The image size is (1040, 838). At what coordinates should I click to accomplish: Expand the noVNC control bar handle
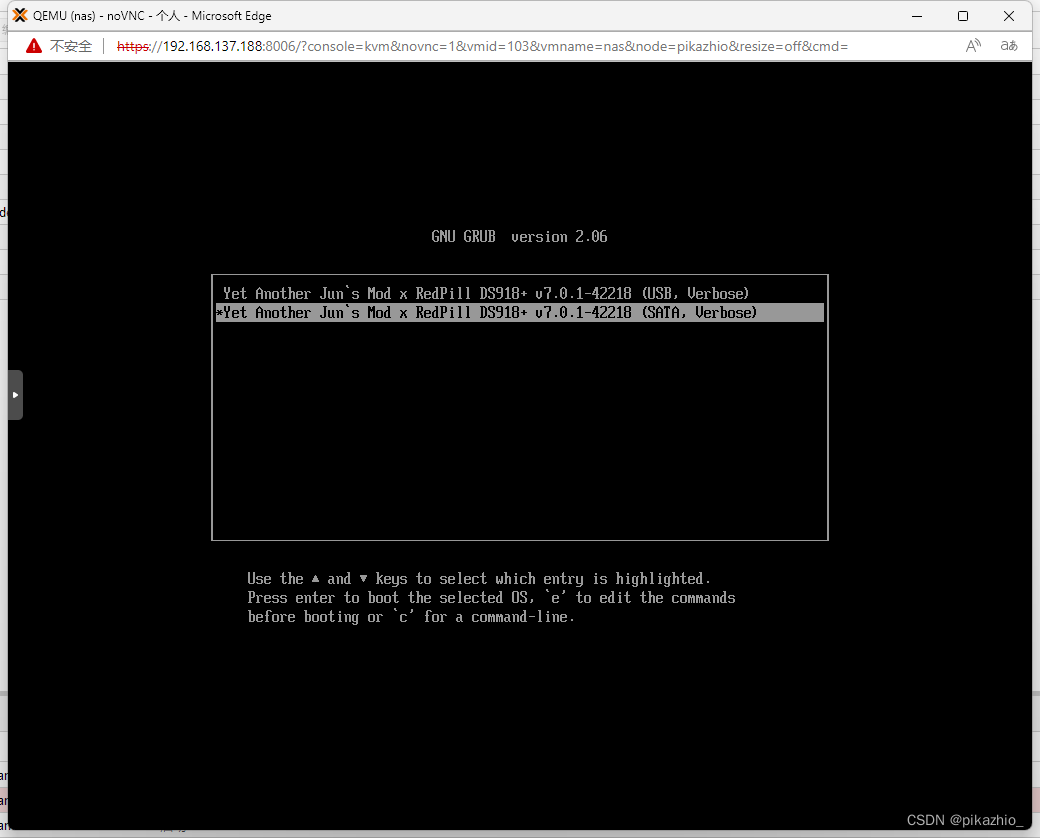15,395
